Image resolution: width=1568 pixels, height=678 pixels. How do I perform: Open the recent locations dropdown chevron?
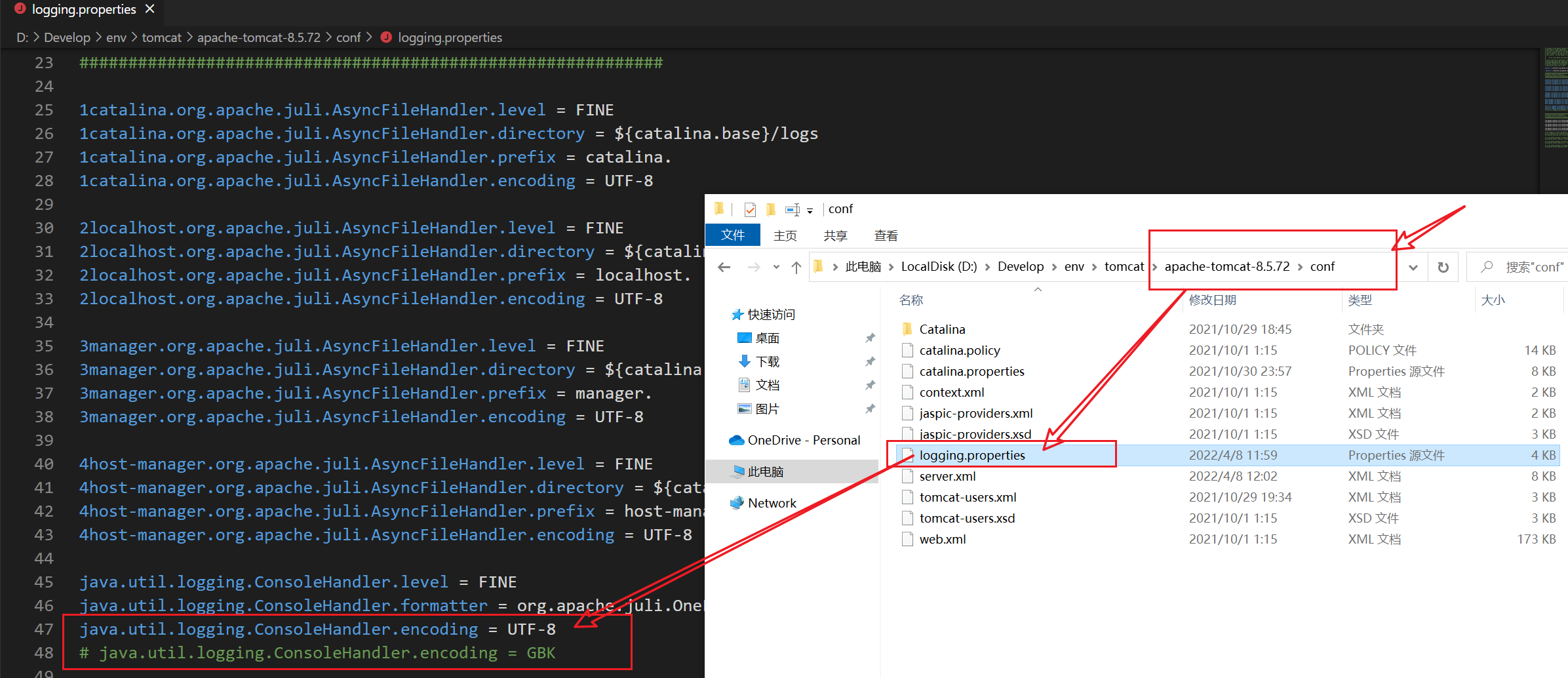coord(776,267)
